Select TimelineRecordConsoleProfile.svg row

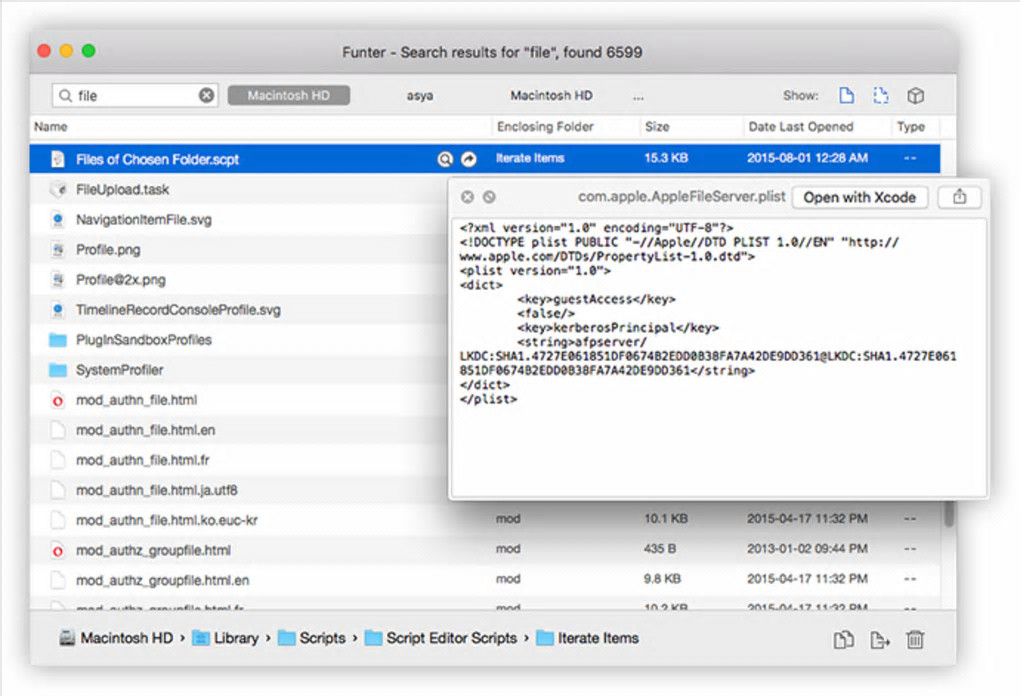click(239, 310)
